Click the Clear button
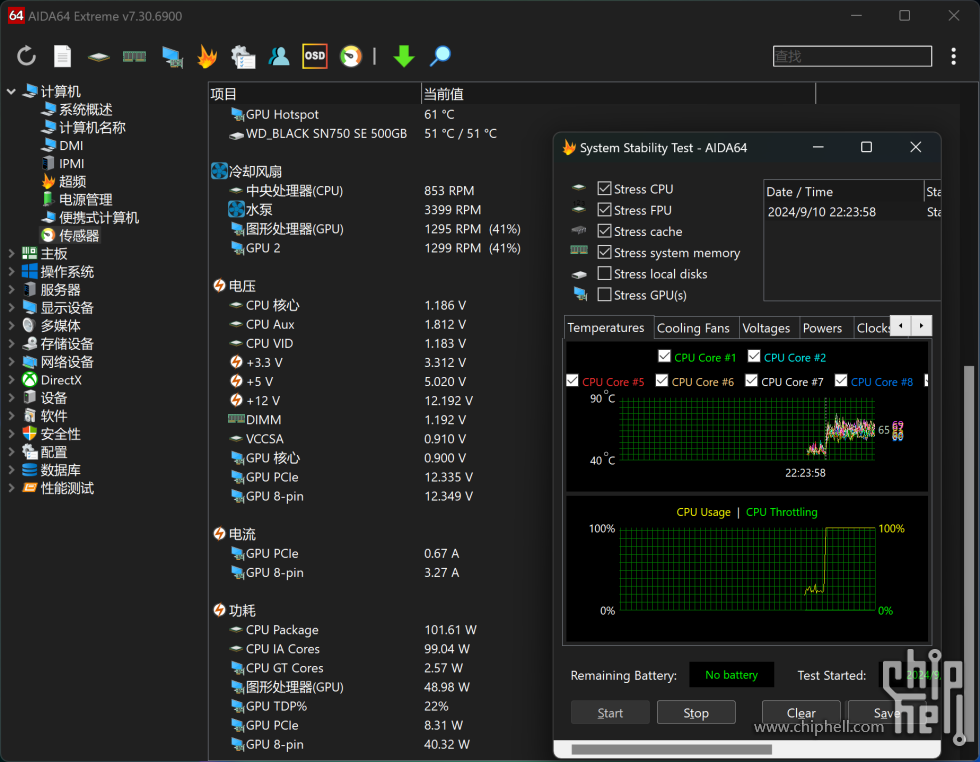Viewport: 980px width, 762px height. pos(801,713)
